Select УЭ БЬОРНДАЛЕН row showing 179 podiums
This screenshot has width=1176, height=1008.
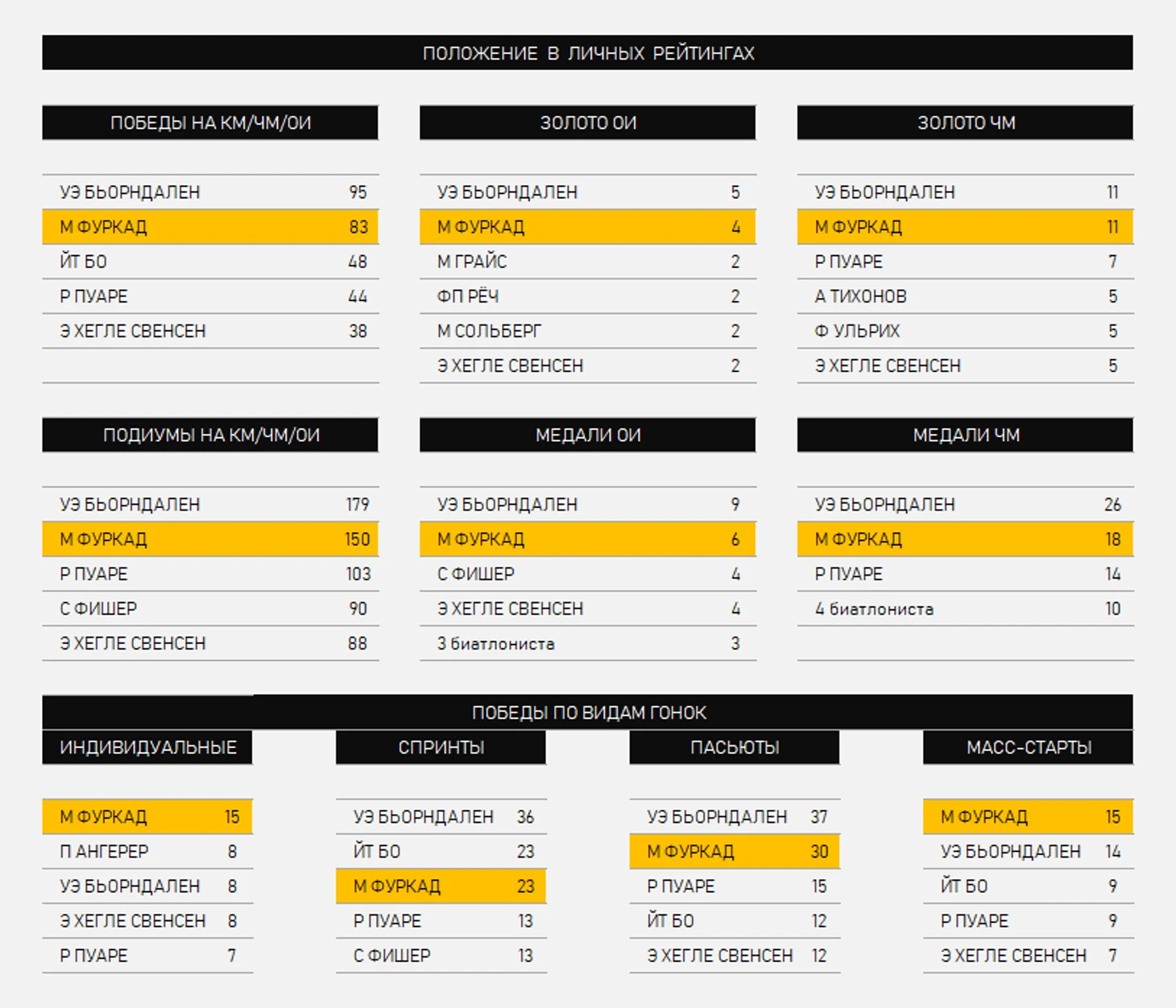pyautogui.click(x=210, y=504)
